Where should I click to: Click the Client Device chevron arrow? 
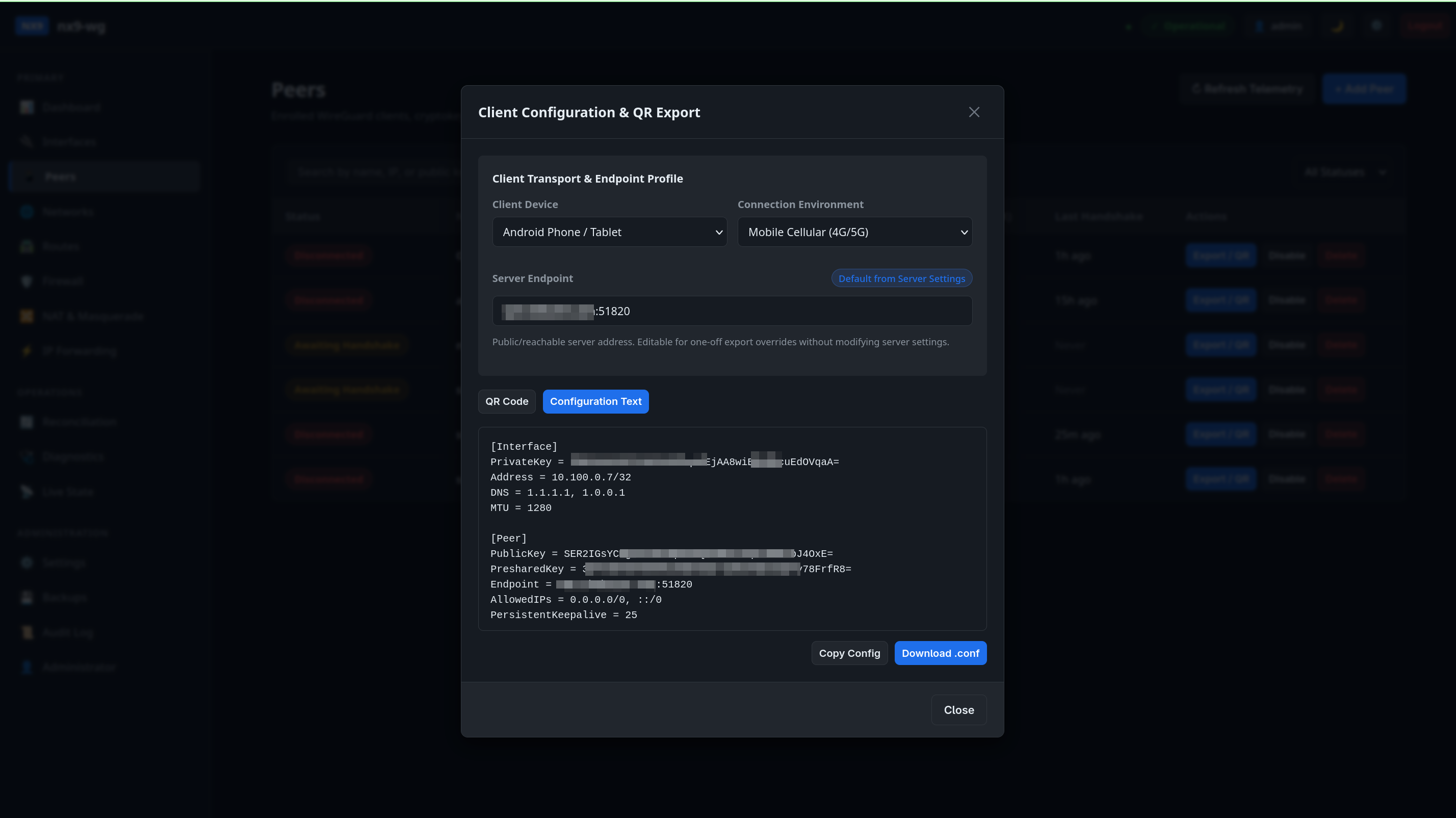point(719,233)
